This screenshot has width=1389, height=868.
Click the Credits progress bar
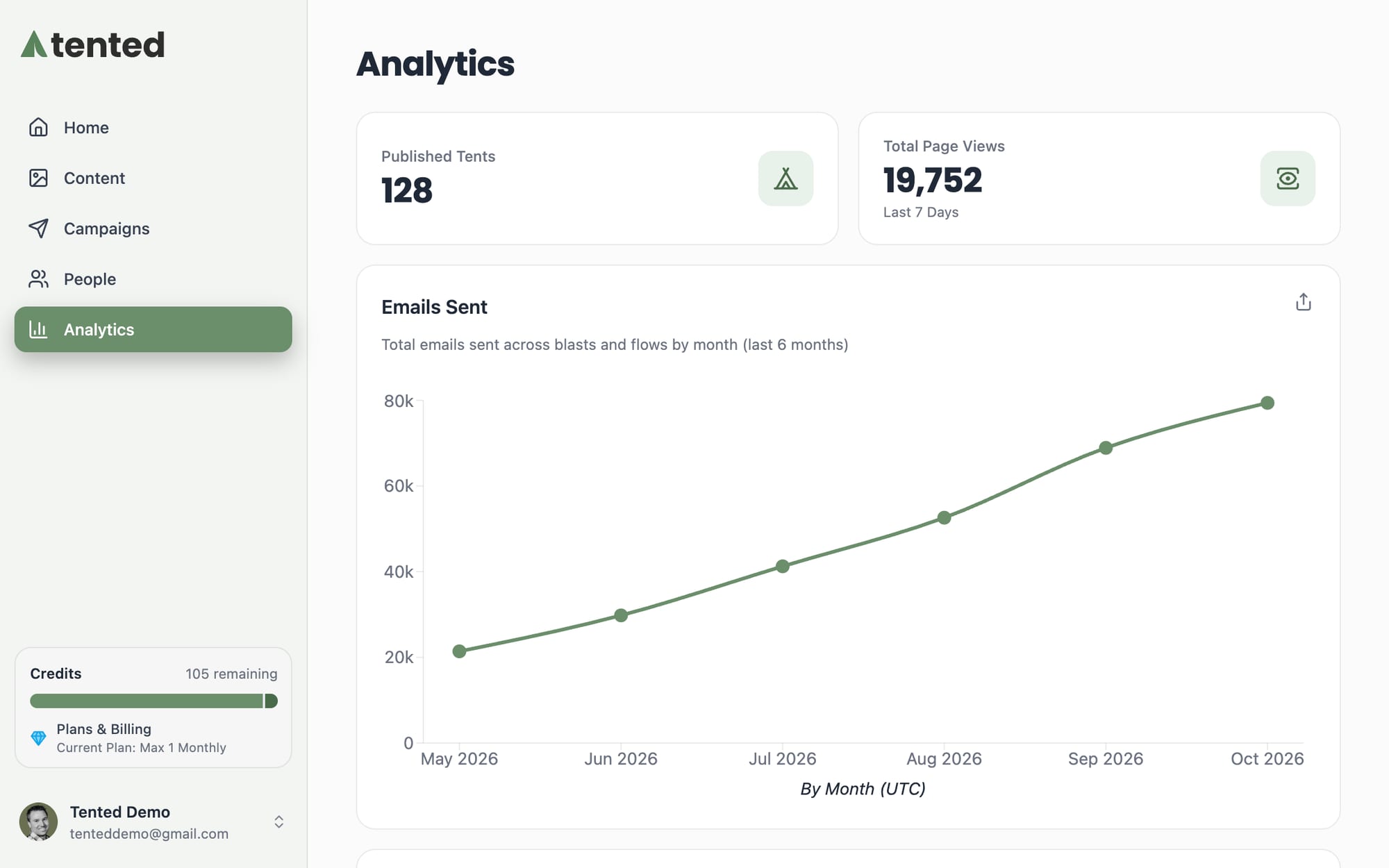(153, 701)
